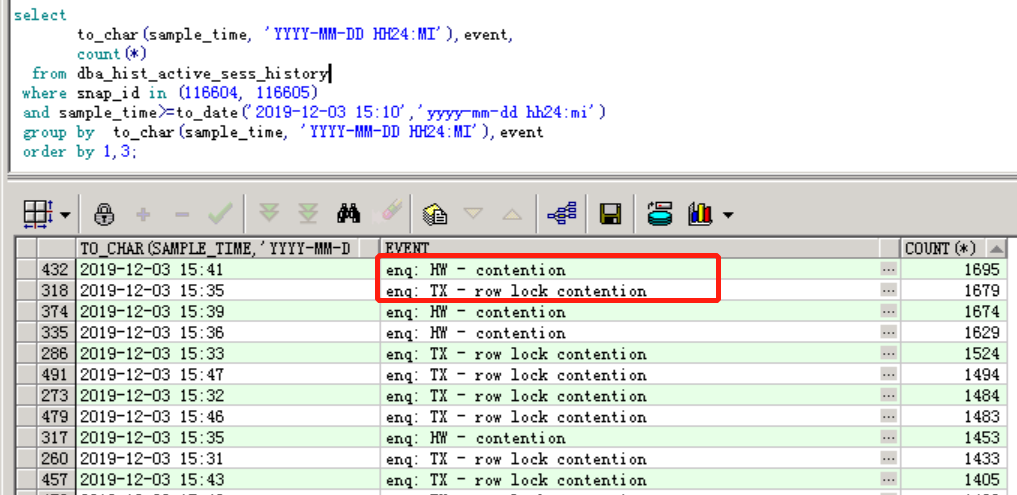Click the save floppy disk icon
1017x495 pixels.
pyautogui.click(x=610, y=213)
